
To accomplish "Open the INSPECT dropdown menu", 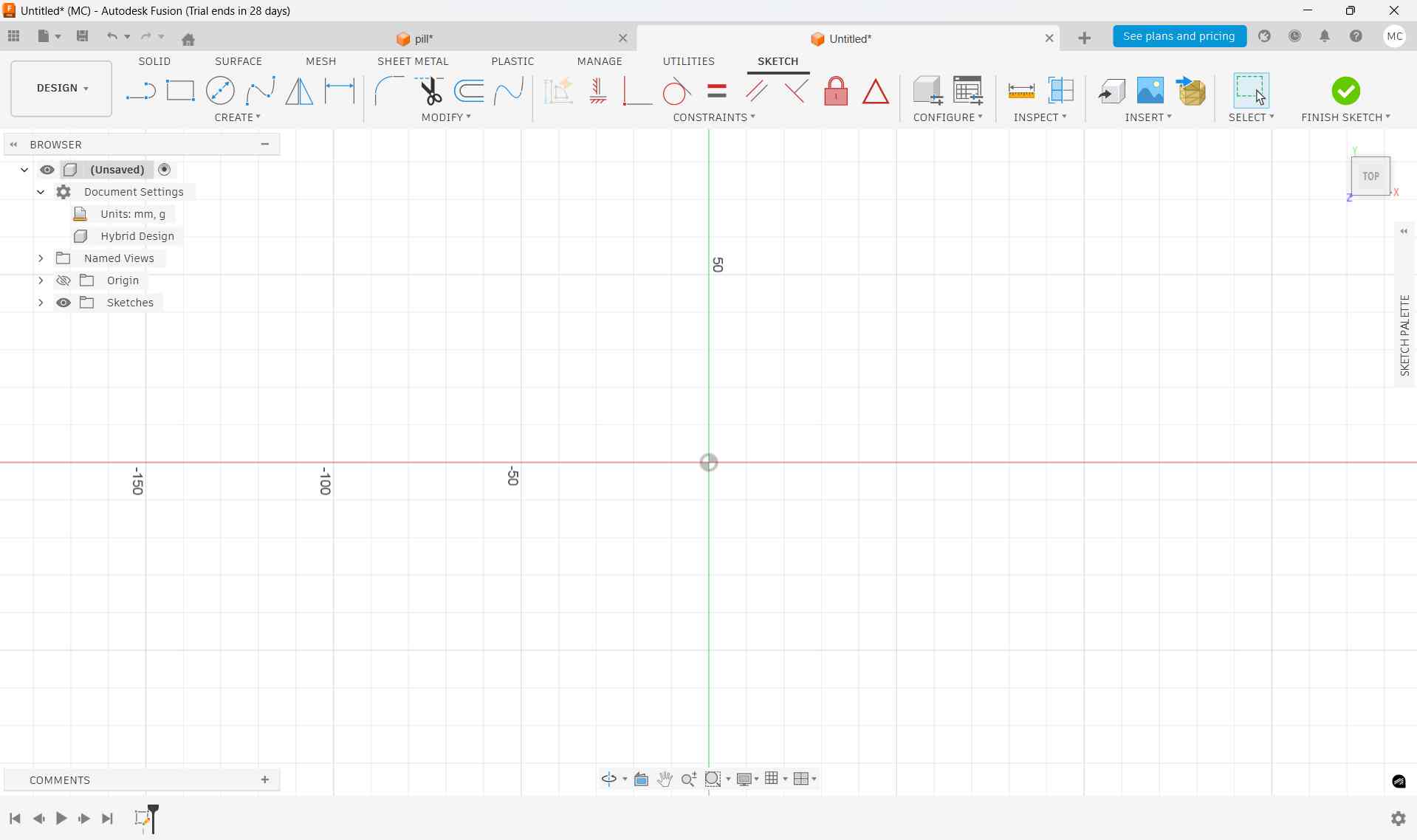I will [x=1040, y=117].
